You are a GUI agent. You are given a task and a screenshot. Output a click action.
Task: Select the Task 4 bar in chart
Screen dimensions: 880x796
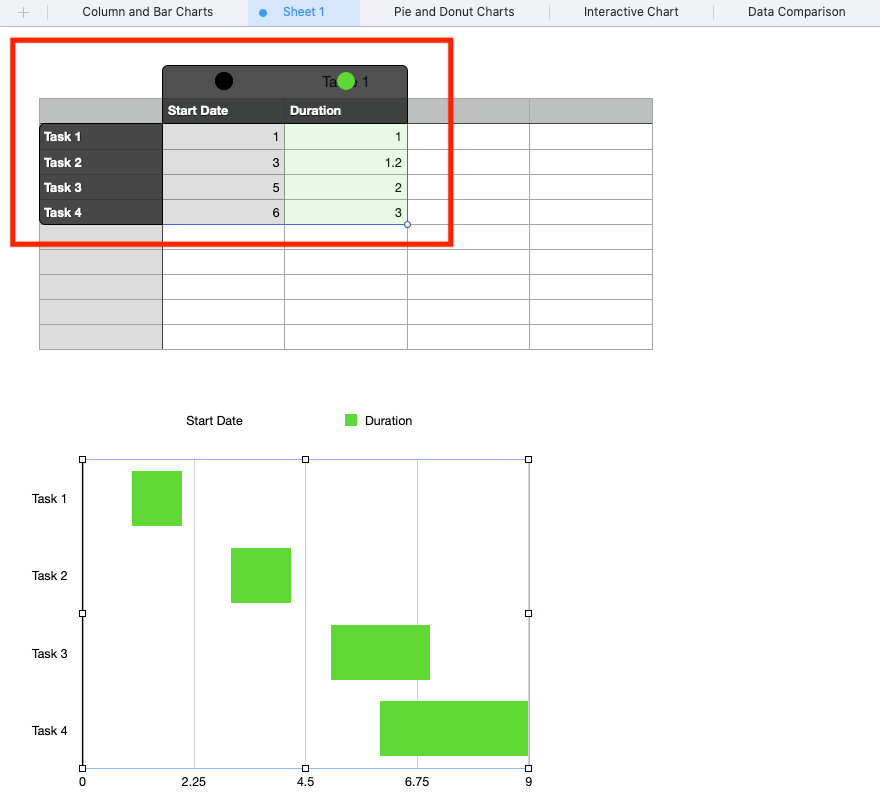click(x=454, y=729)
